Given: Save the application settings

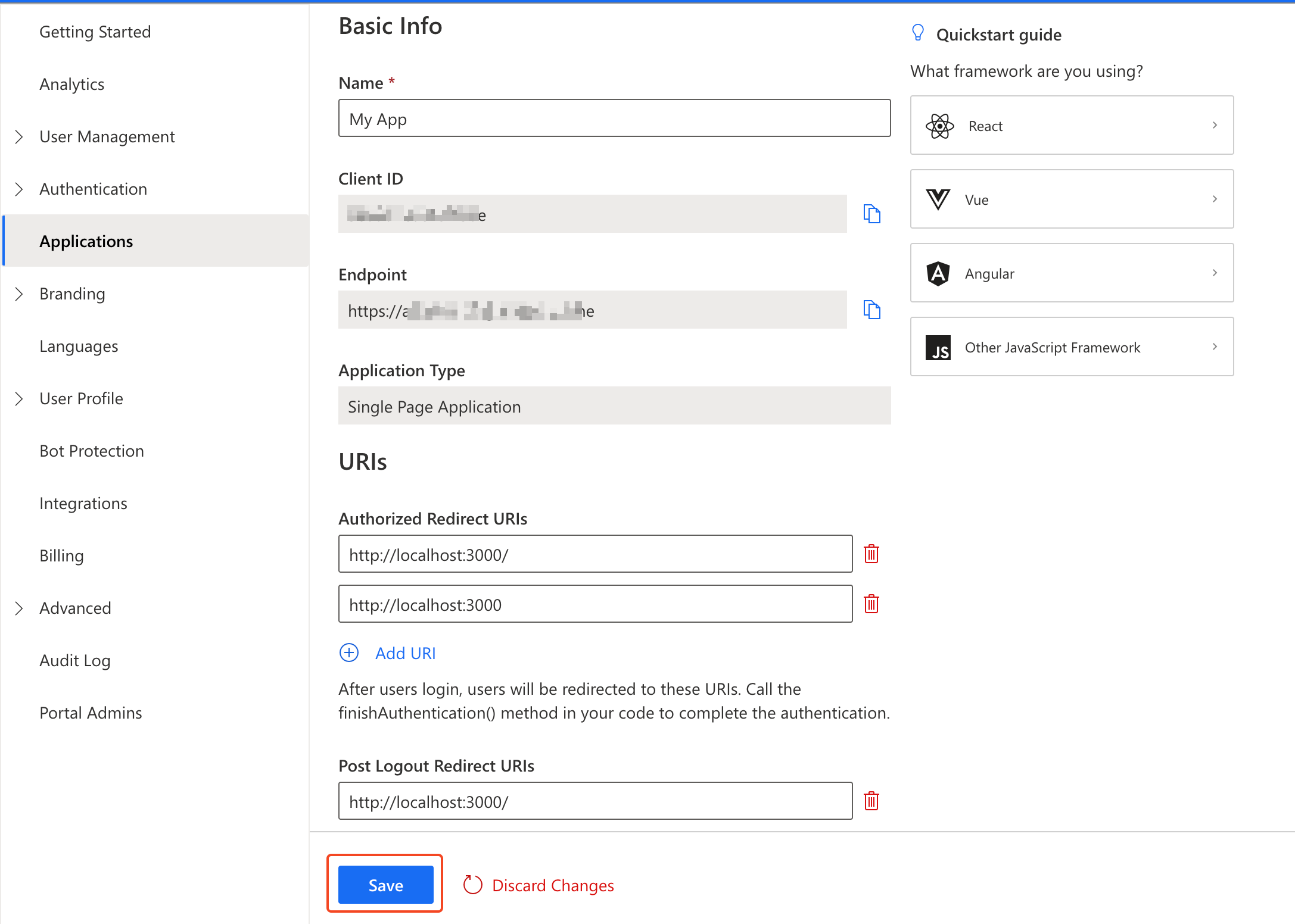Looking at the screenshot, I should [385, 885].
